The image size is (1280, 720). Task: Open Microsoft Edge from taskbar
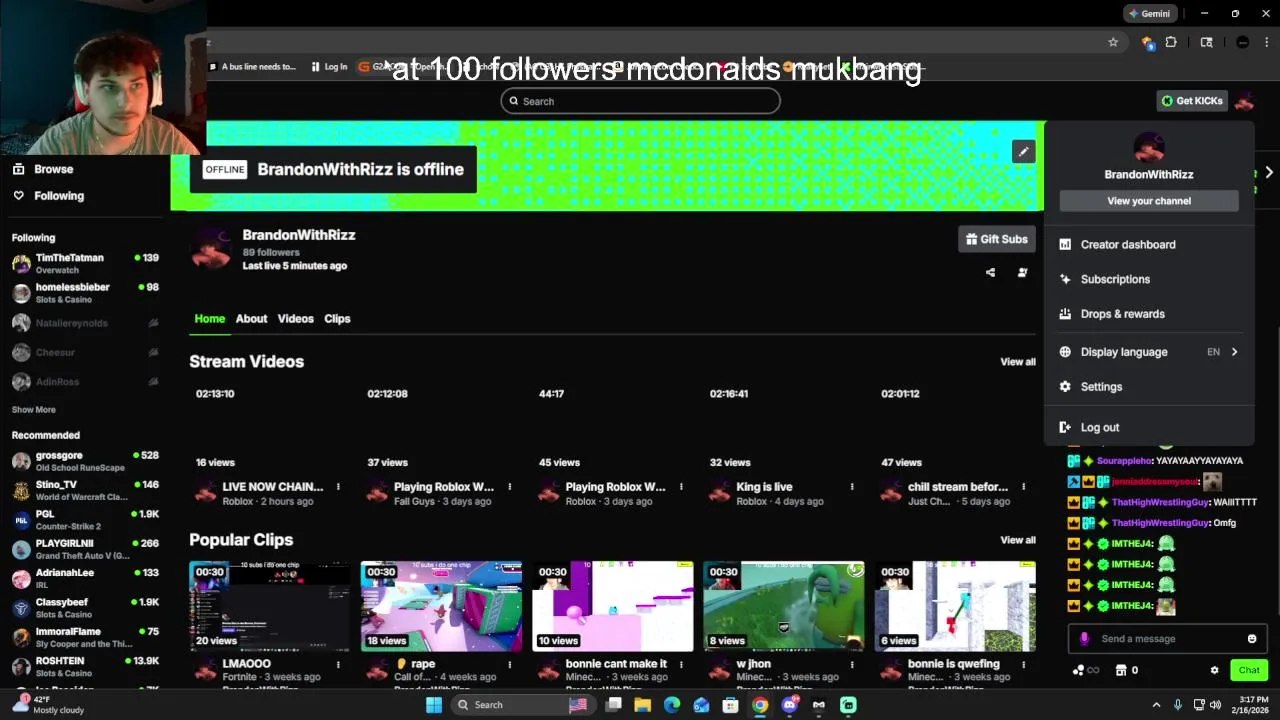pos(672,705)
